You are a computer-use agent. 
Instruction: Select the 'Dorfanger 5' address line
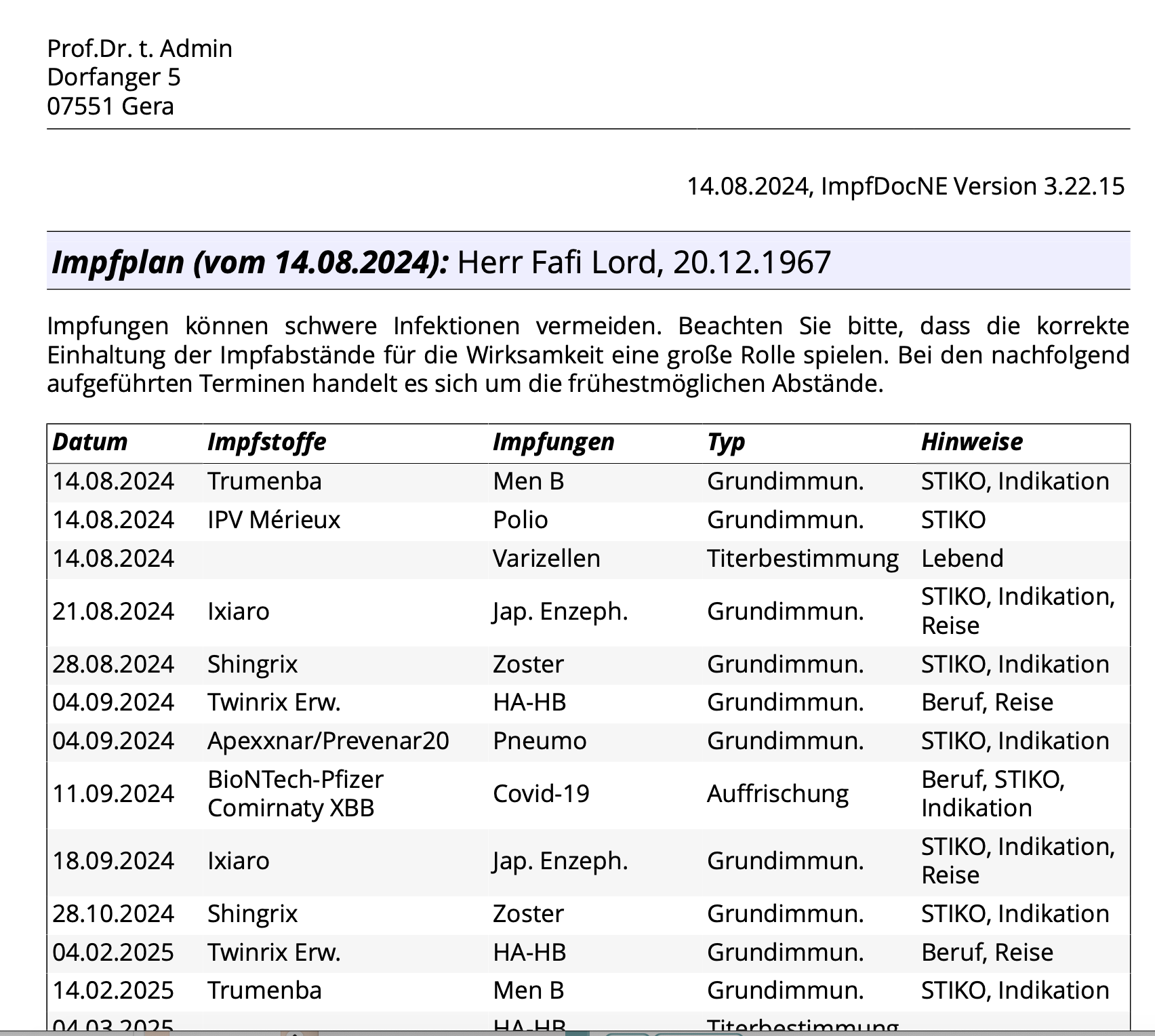pos(114,77)
